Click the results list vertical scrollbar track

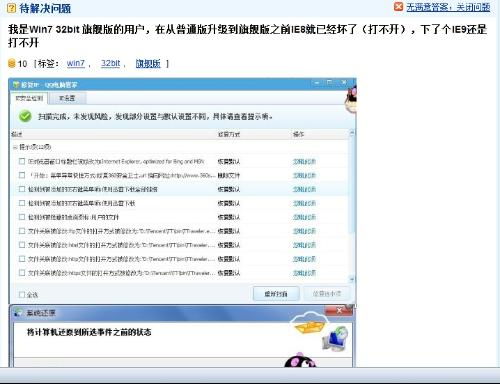coord(352,206)
